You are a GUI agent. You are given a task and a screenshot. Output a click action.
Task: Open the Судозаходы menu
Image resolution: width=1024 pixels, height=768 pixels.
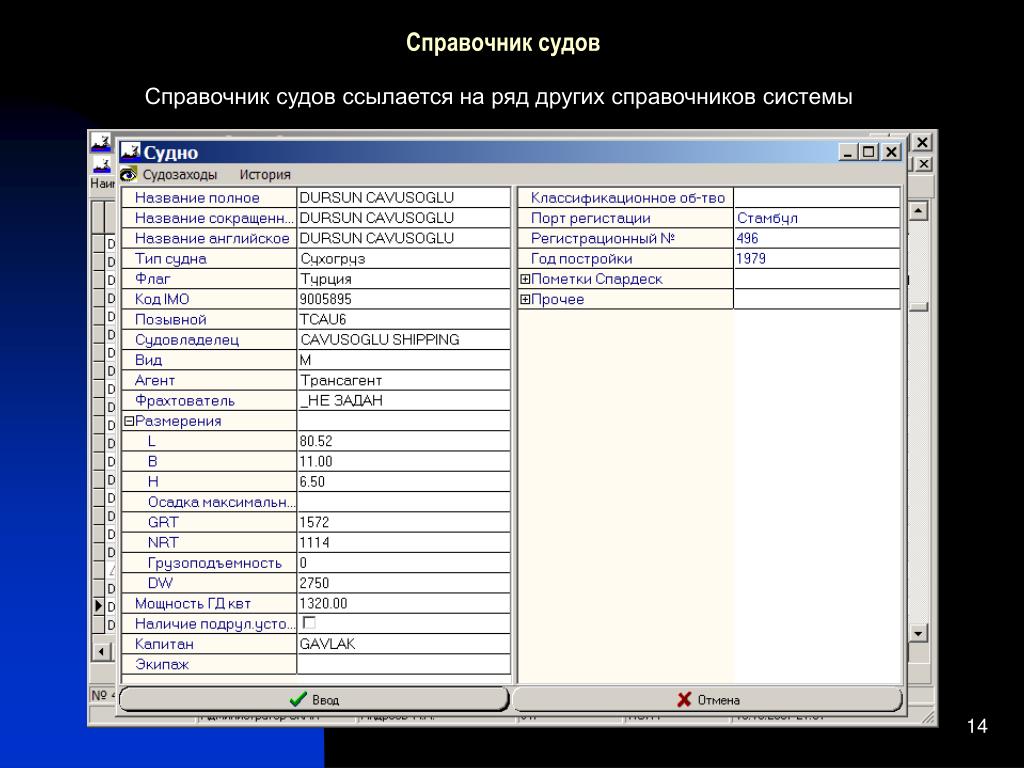180,174
